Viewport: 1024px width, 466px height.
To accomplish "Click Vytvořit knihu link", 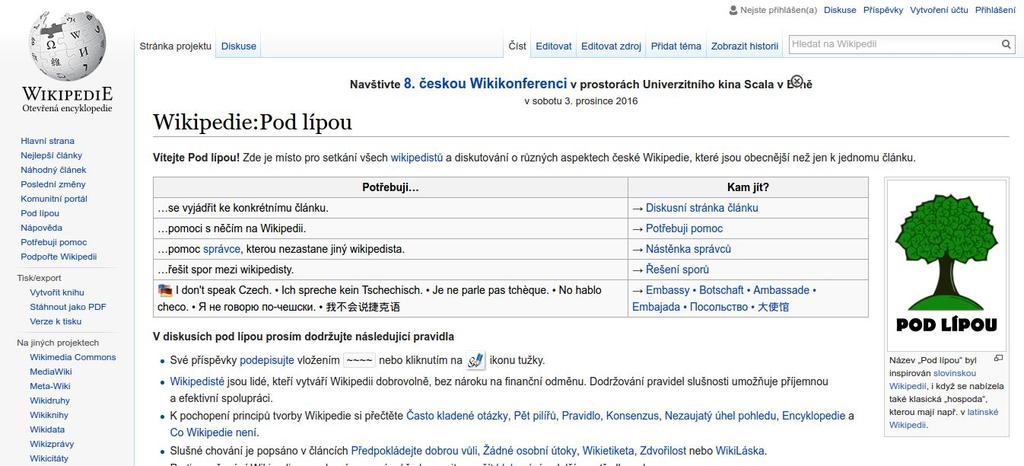I will point(57,292).
